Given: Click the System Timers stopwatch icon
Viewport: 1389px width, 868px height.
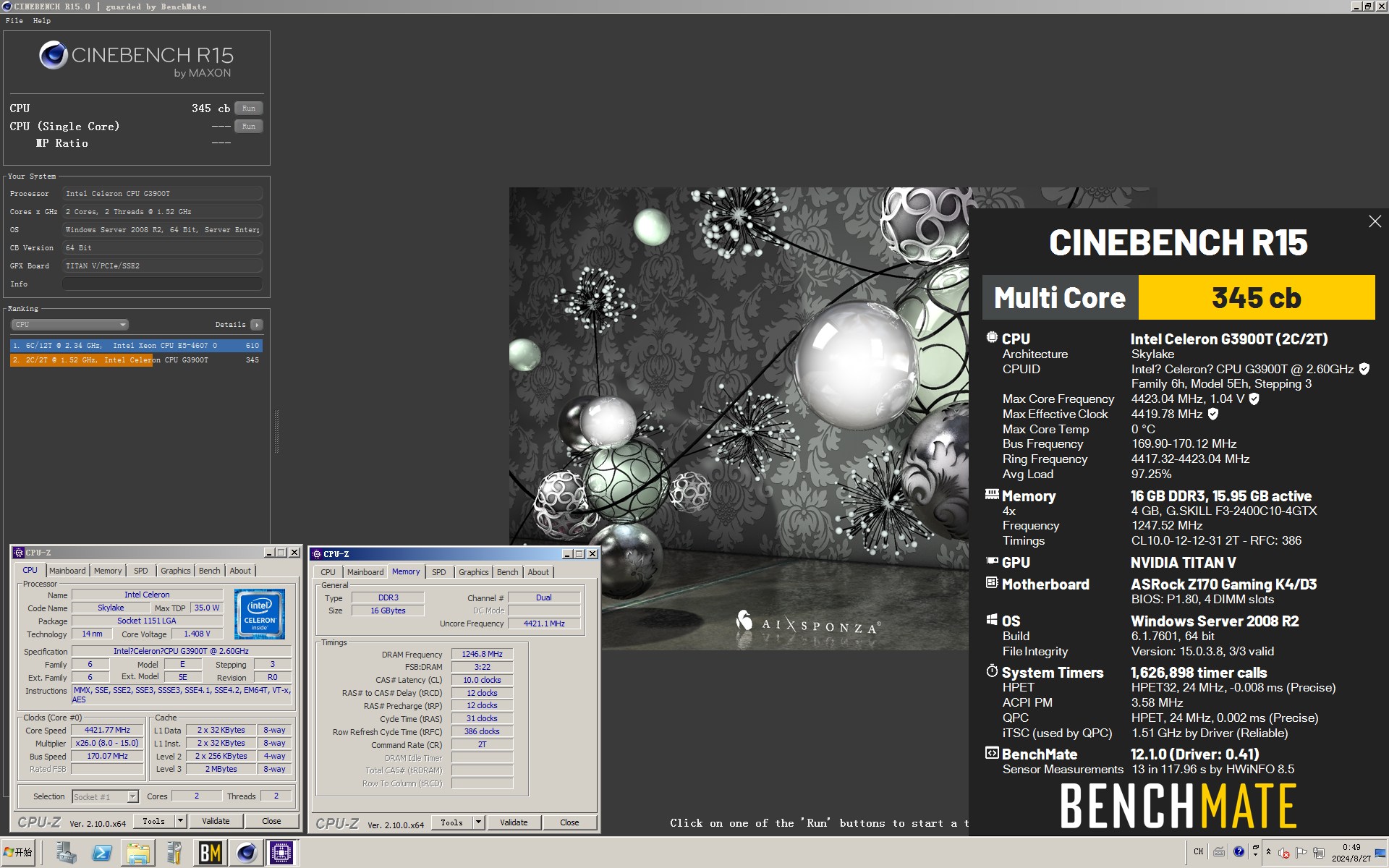Looking at the screenshot, I should pyautogui.click(x=992, y=671).
